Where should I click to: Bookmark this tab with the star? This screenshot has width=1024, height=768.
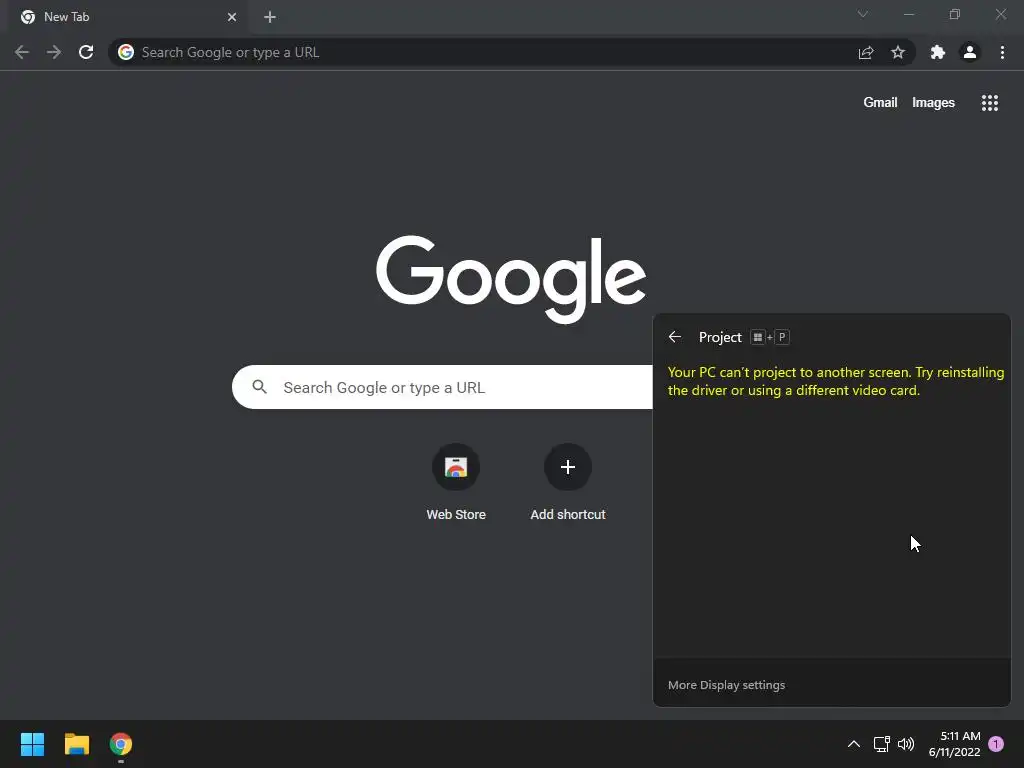[898, 52]
